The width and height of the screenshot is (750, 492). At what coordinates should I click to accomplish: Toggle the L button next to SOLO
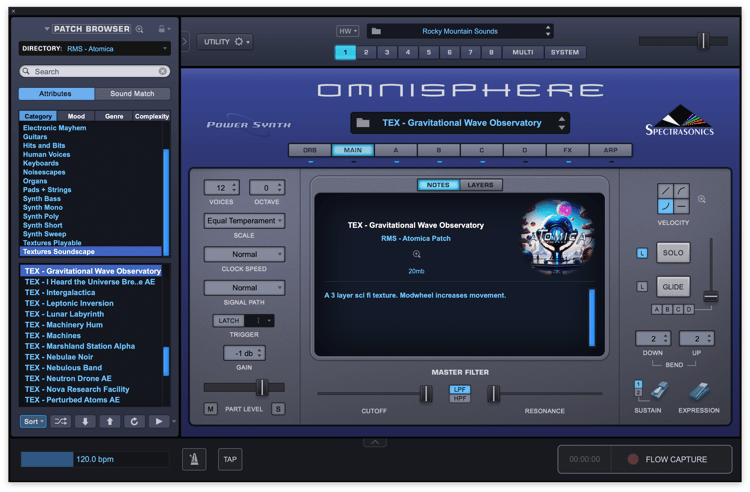[642, 253]
